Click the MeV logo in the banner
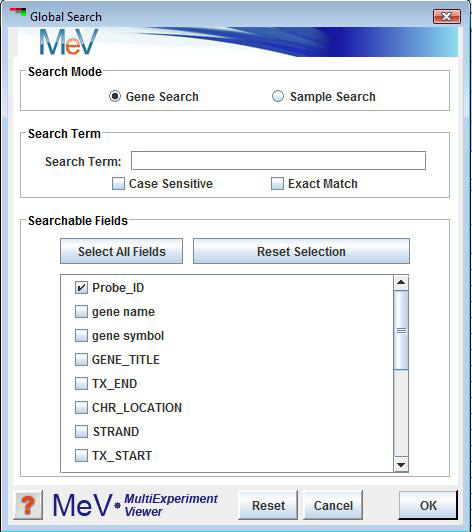 (69, 42)
